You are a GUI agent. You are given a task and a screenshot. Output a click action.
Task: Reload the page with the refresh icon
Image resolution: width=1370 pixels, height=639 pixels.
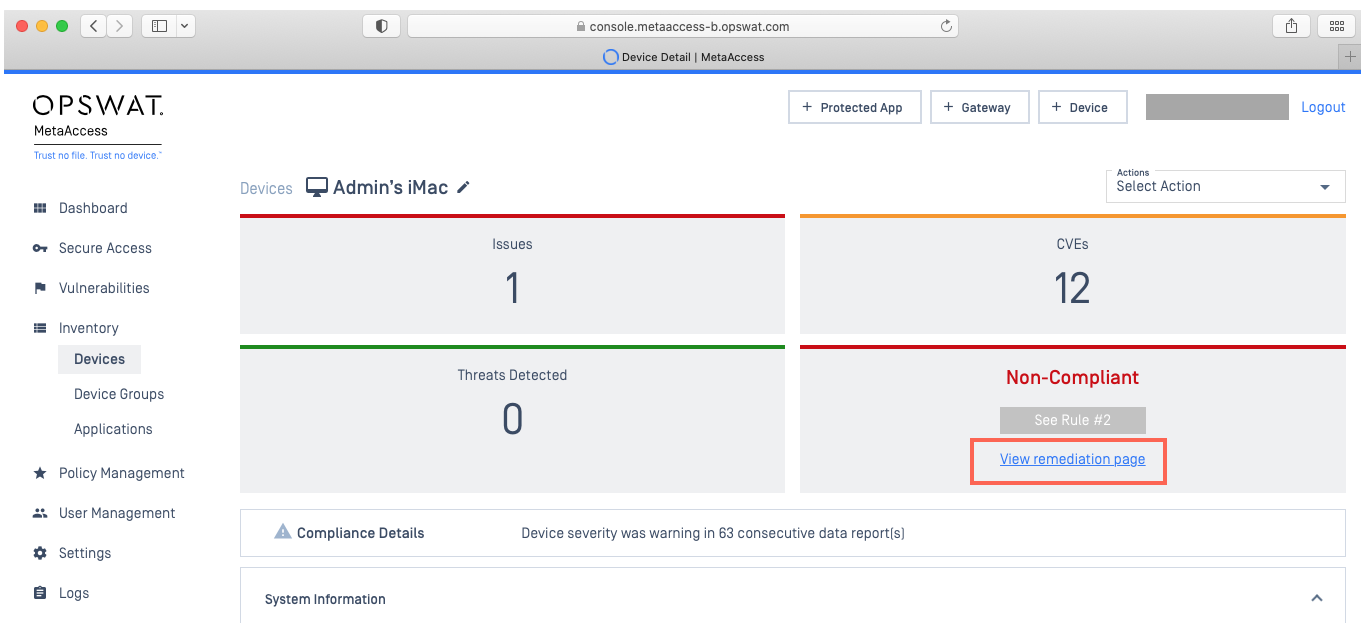click(946, 26)
